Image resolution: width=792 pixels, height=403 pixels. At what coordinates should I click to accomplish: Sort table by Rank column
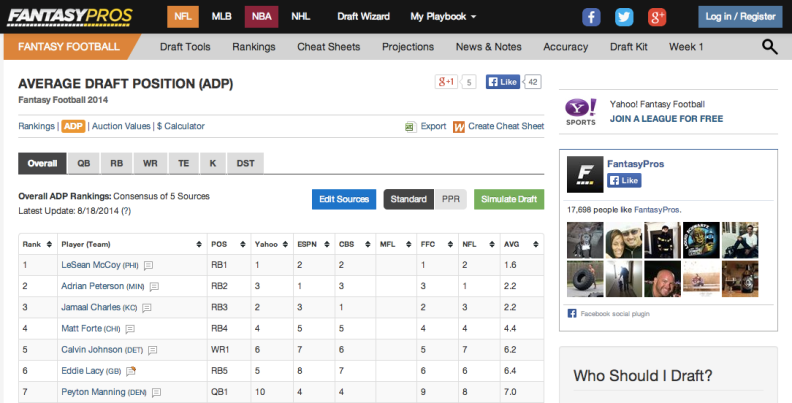click(x=37, y=244)
